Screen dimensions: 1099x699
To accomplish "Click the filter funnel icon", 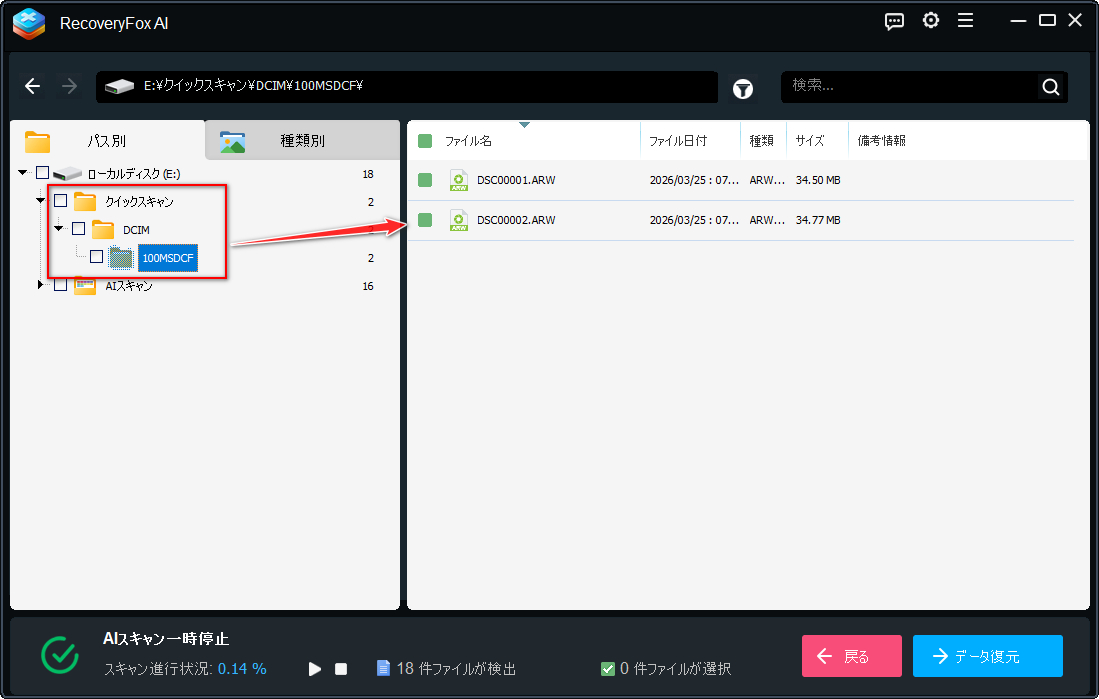I will pos(743,89).
